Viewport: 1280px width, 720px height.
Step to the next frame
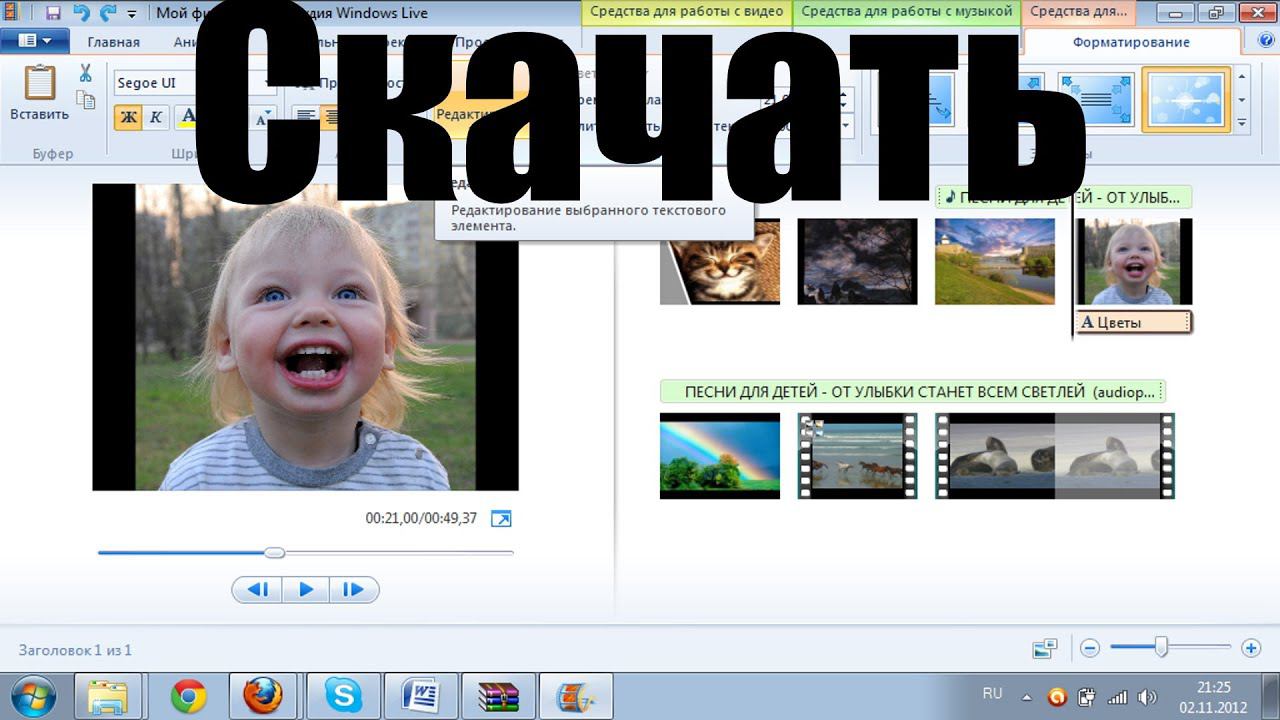(354, 590)
